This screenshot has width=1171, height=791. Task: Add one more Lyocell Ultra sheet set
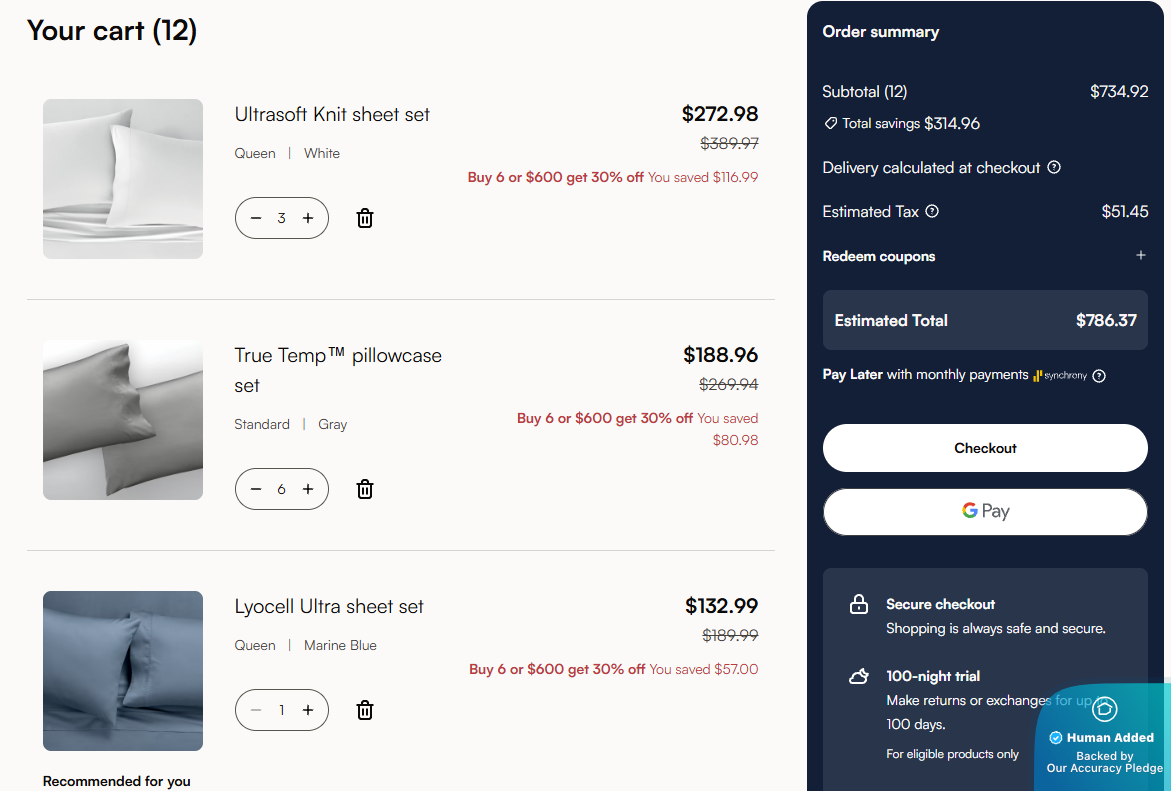click(x=308, y=710)
